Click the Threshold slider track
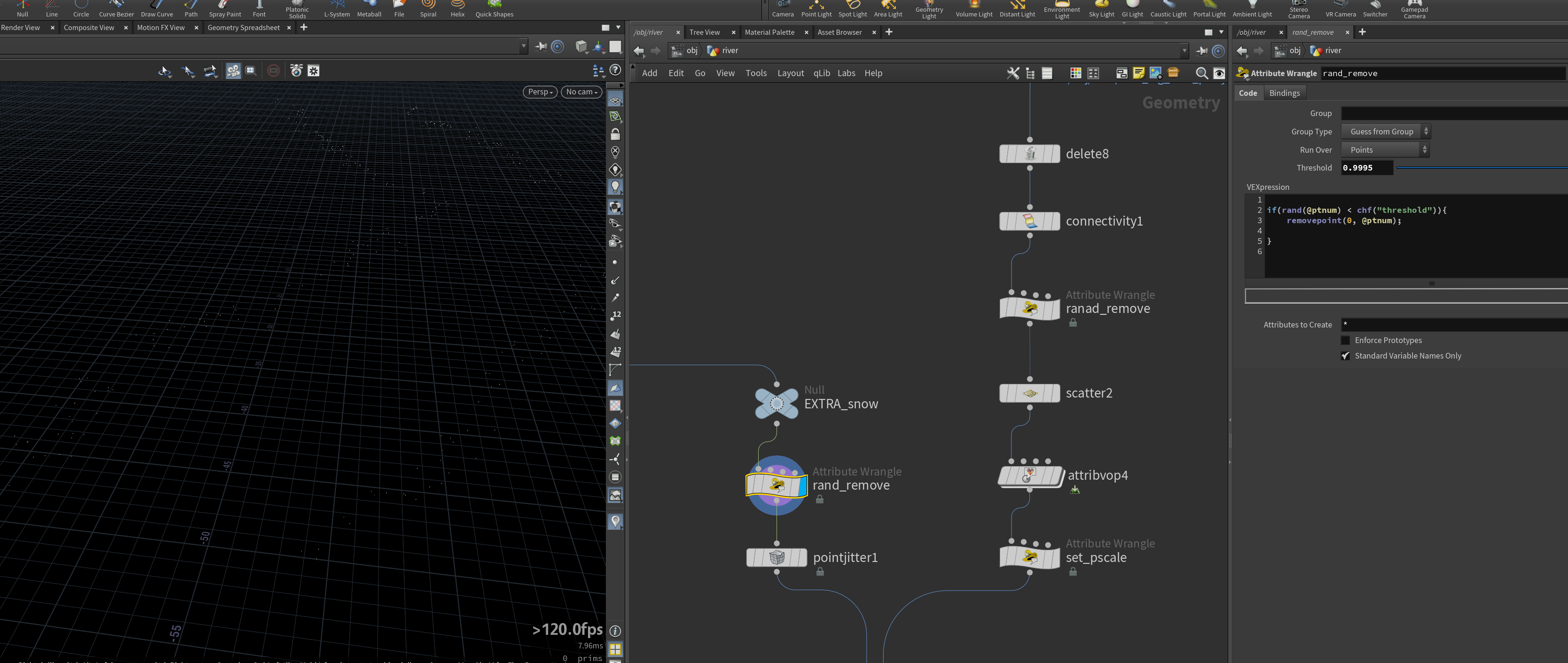 [1482, 167]
